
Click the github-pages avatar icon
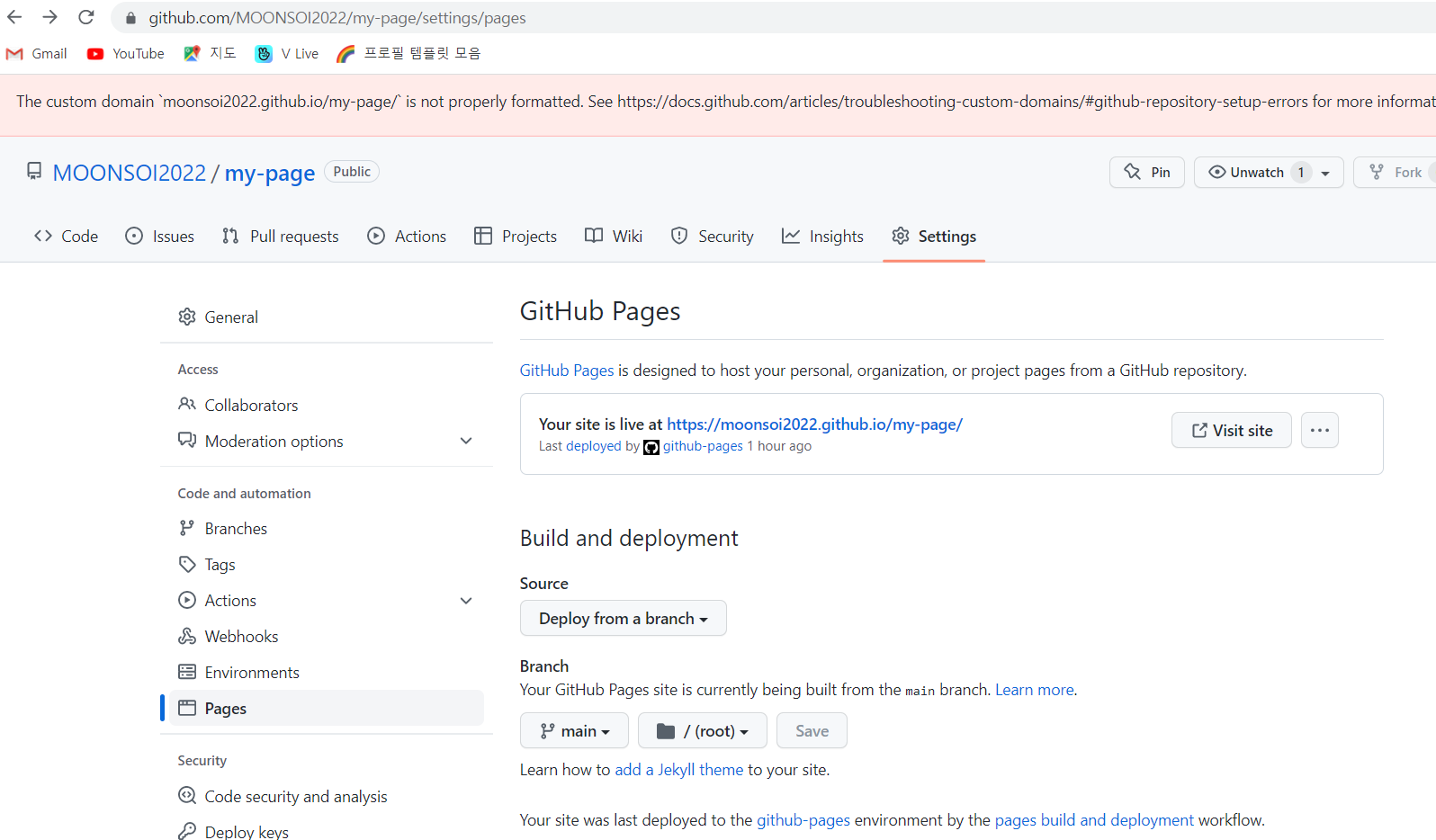(651, 447)
